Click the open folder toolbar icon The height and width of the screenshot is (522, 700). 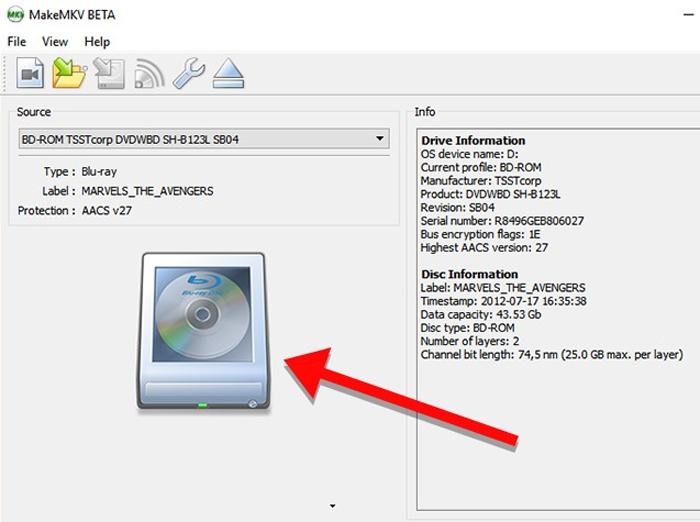pyautogui.click(x=69, y=73)
